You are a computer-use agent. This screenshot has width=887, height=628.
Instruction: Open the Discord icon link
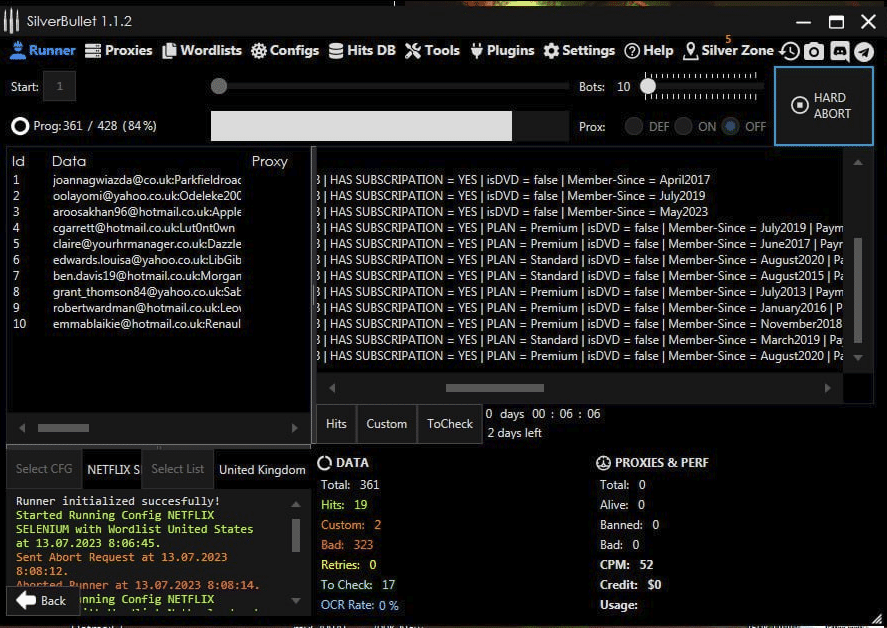(839, 52)
